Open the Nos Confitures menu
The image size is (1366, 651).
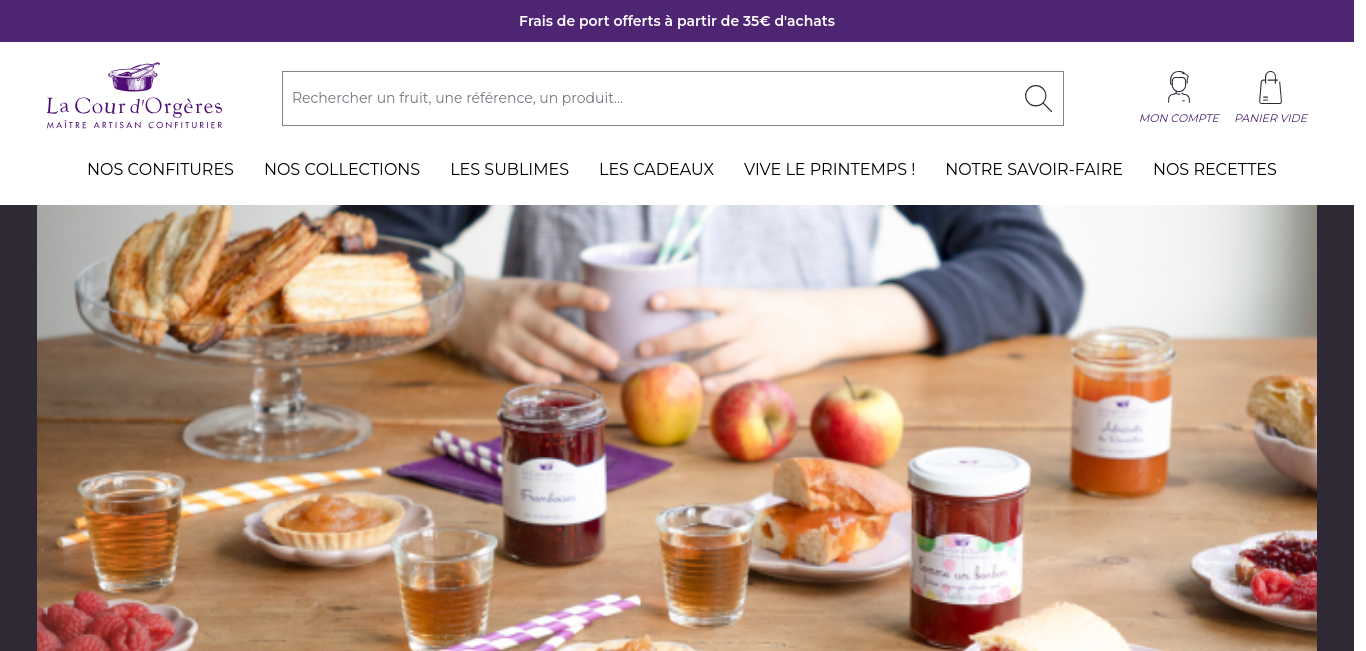160,169
